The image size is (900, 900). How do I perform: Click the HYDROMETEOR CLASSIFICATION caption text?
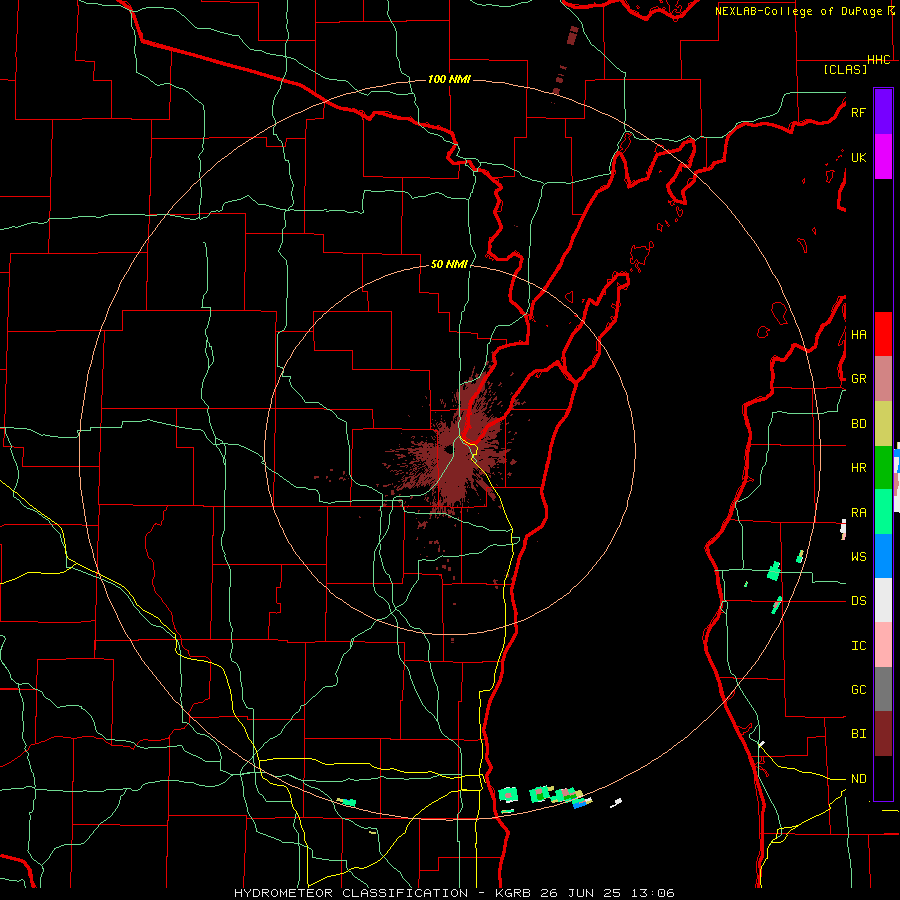[351, 893]
